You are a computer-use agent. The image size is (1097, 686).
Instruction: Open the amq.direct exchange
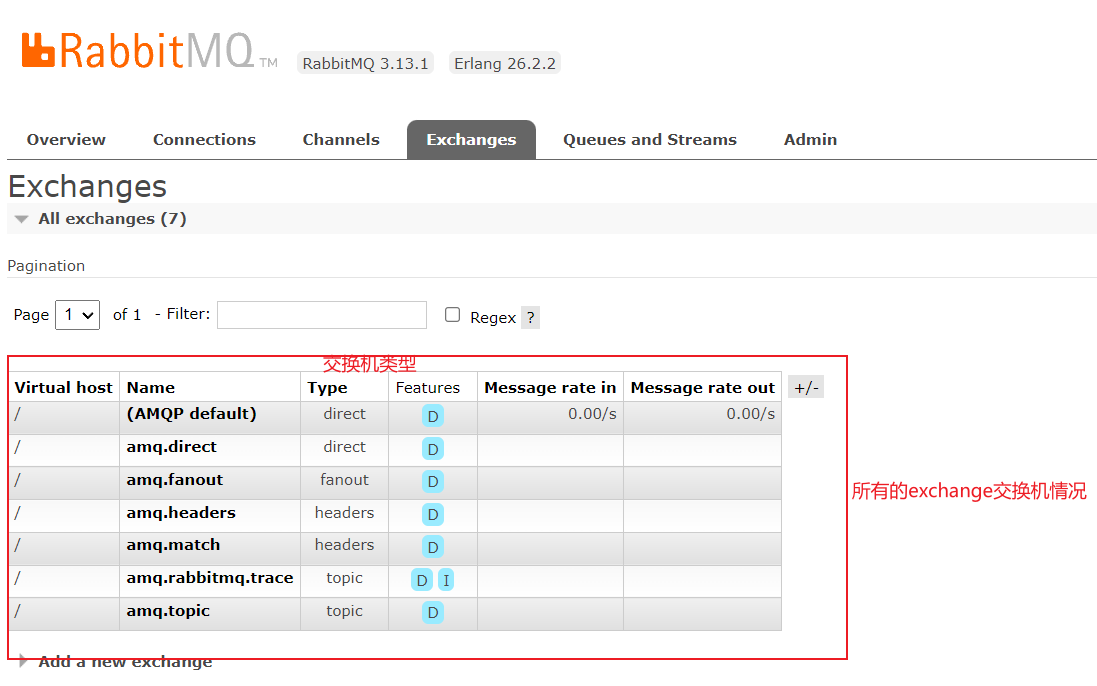point(171,447)
